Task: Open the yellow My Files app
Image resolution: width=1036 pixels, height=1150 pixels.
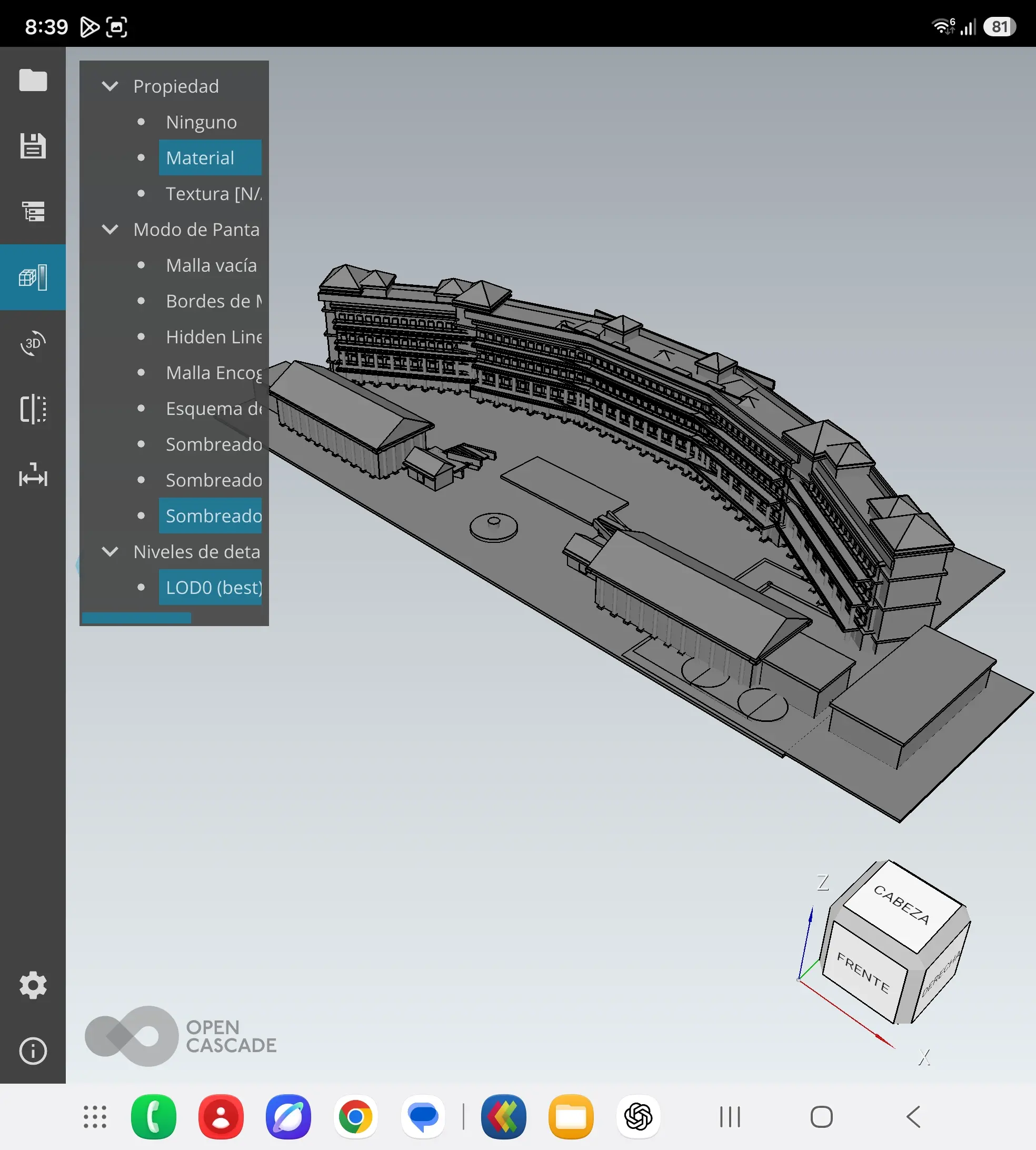Action: pos(571,1117)
